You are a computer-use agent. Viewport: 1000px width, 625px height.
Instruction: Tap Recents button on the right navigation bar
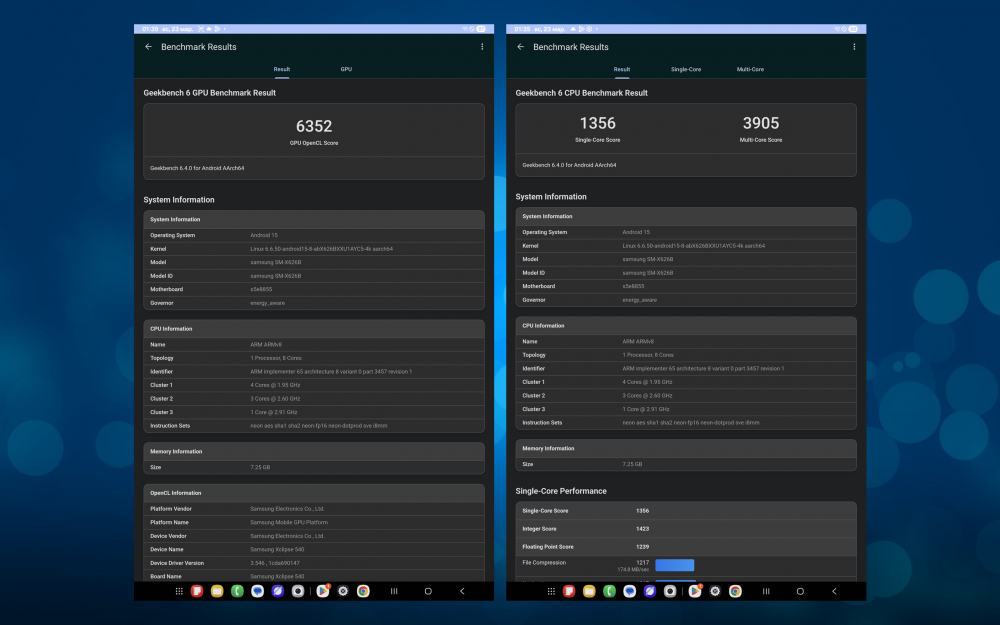coord(767,591)
